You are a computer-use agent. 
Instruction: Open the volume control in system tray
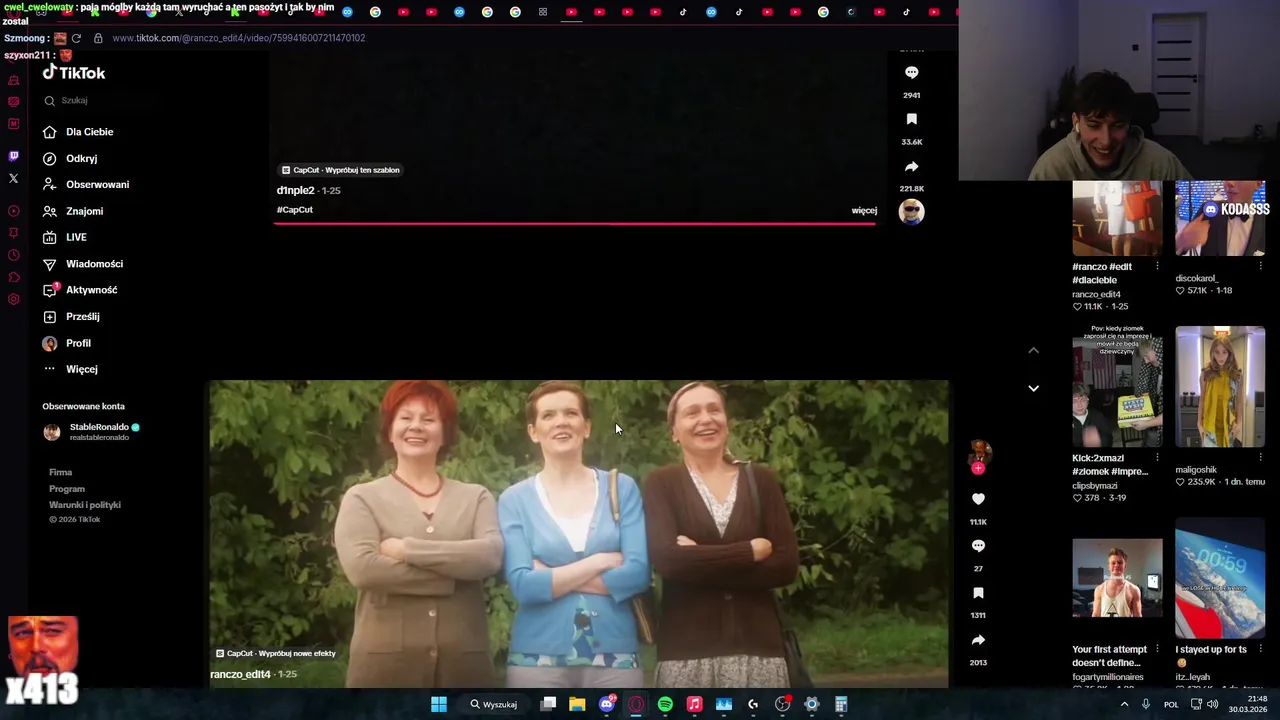(x=1212, y=704)
